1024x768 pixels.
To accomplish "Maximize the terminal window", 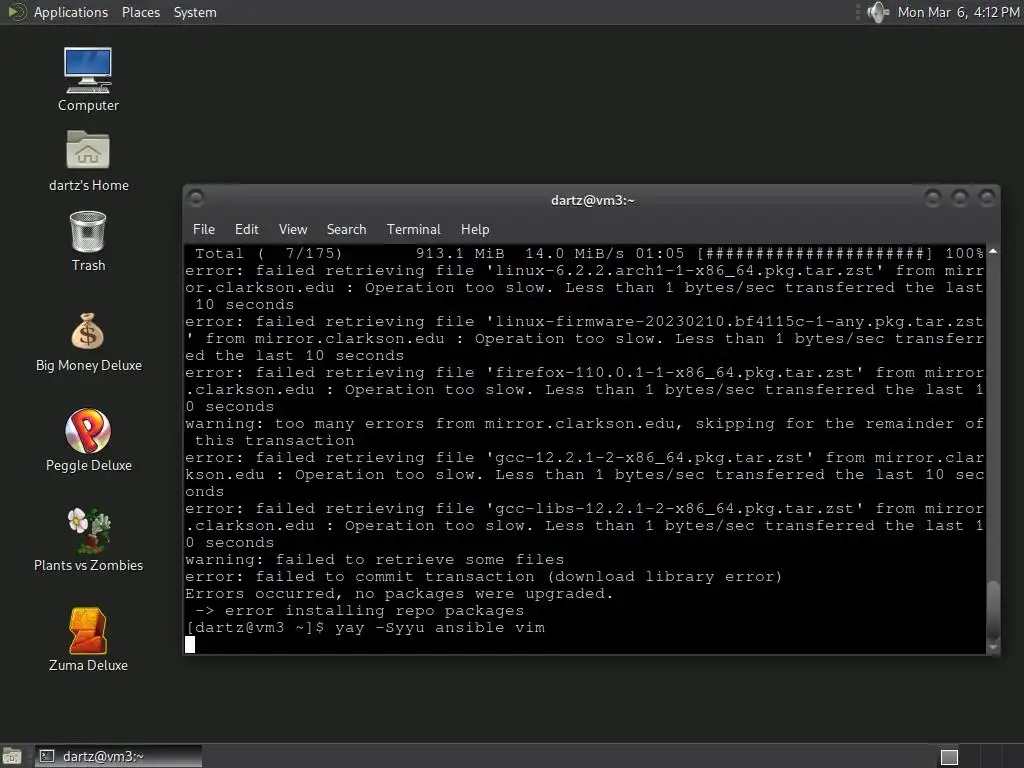I will [x=959, y=197].
